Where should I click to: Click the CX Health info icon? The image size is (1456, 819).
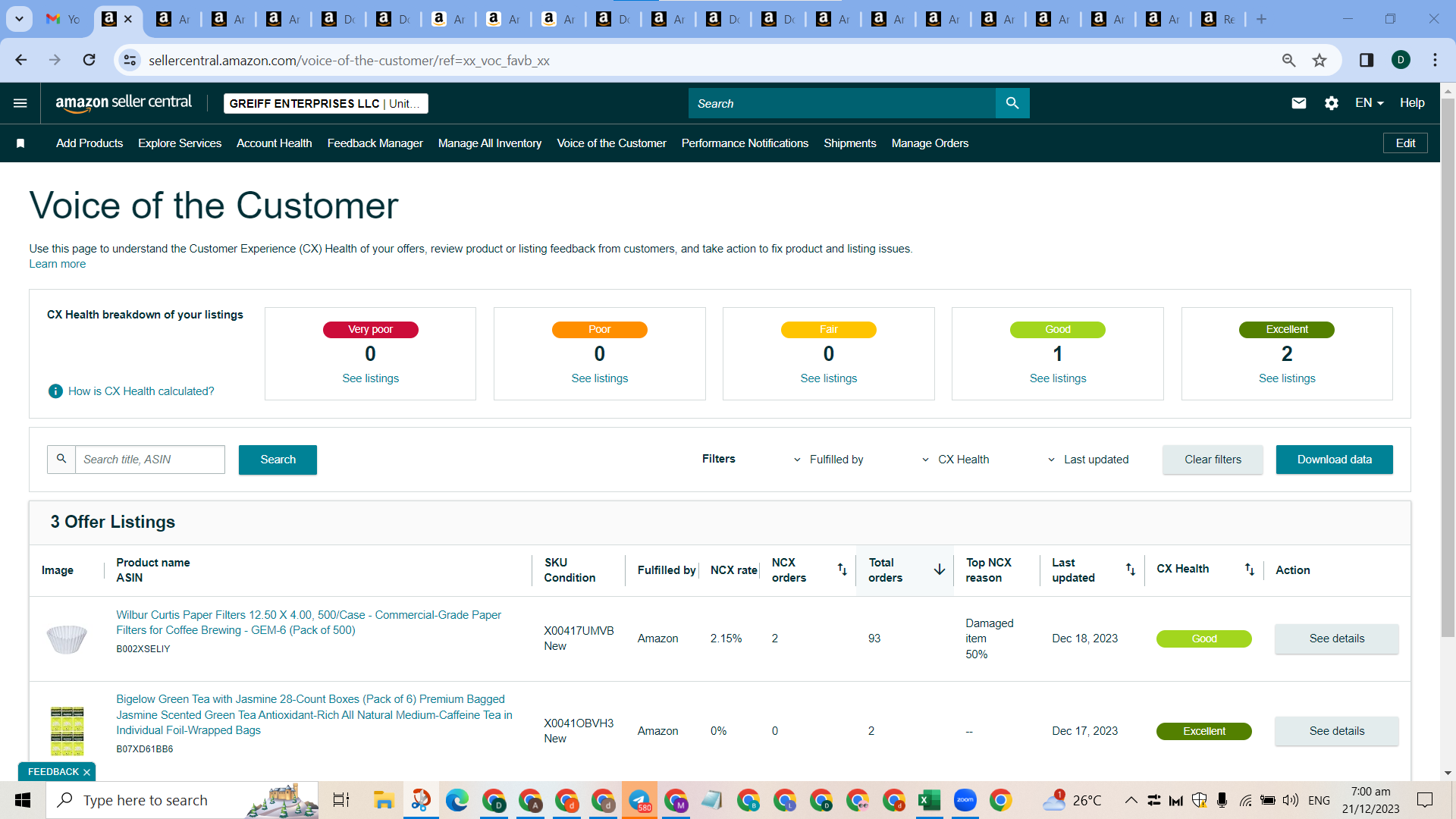(55, 391)
